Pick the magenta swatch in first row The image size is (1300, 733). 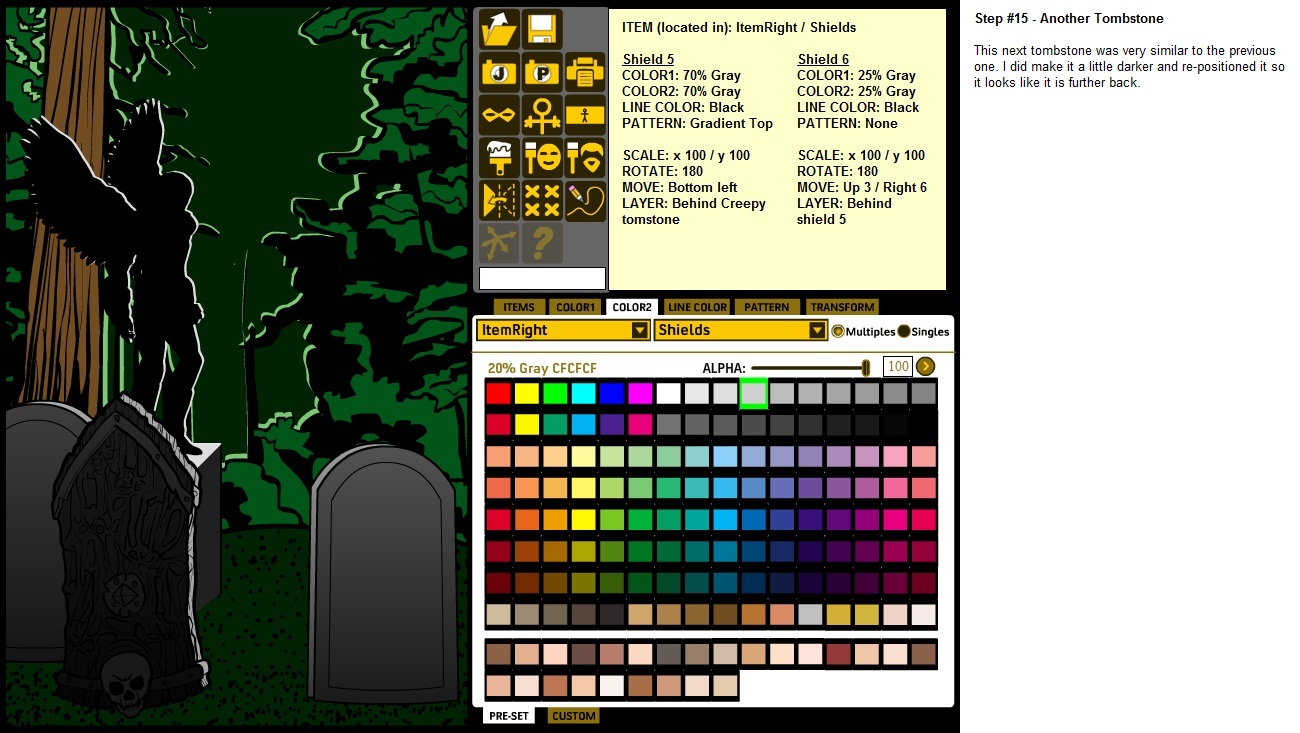(x=640, y=394)
